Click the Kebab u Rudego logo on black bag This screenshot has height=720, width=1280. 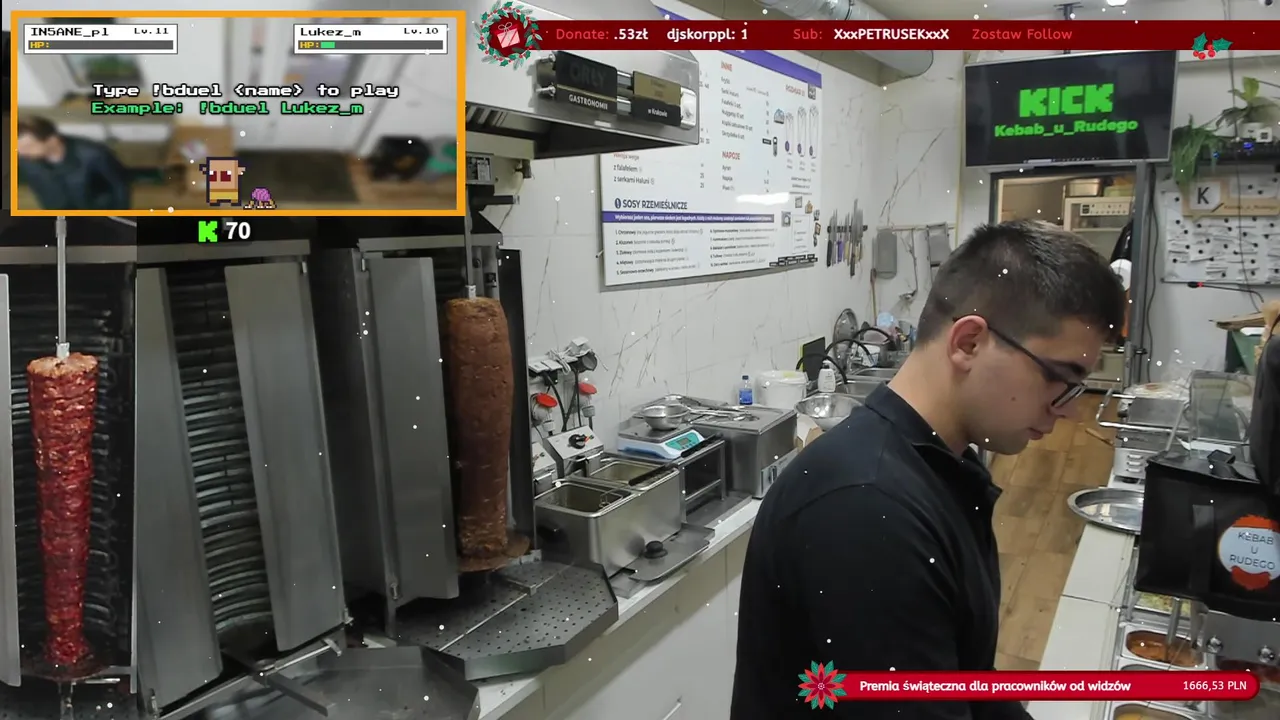[1247, 551]
